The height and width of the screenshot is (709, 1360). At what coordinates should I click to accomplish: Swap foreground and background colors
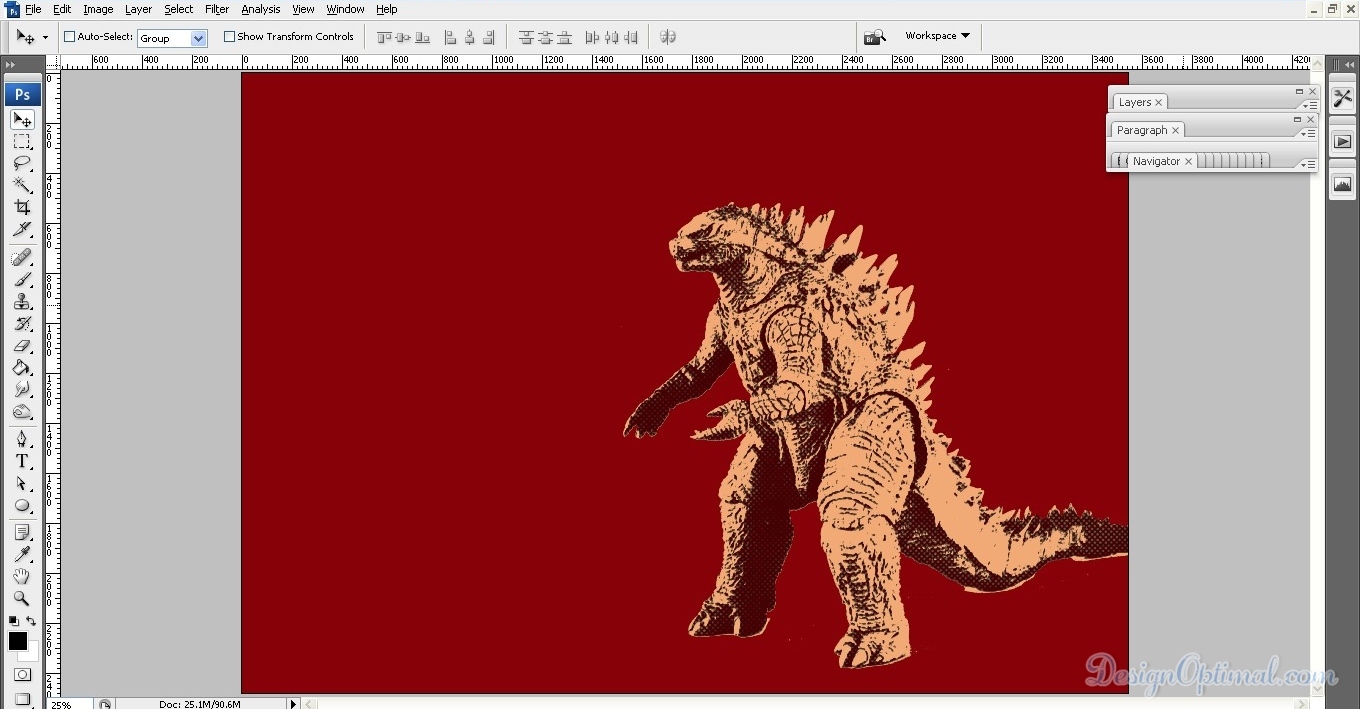(x=31, y=621)
